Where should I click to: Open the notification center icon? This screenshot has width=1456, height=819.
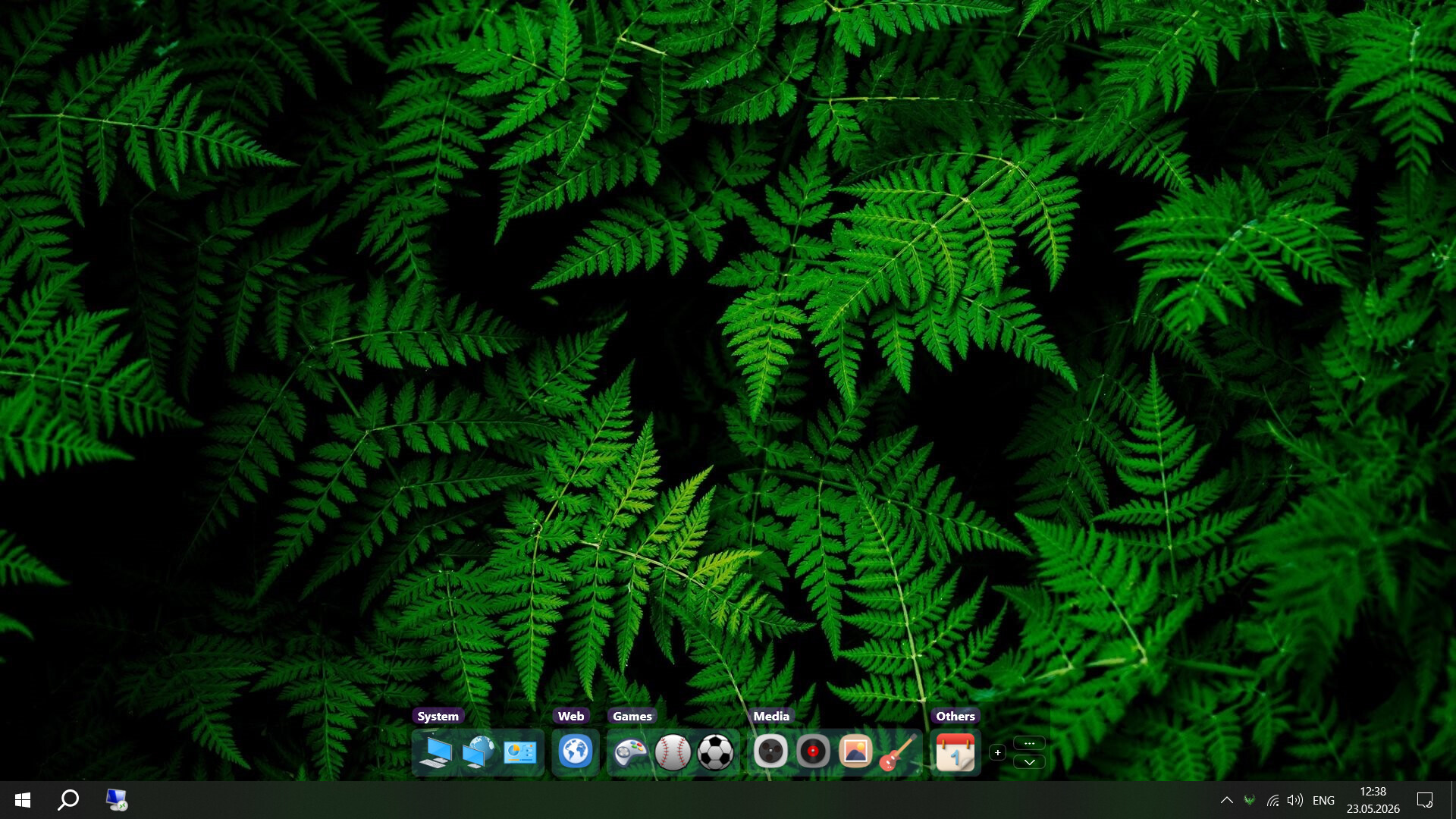(1425, 800)
